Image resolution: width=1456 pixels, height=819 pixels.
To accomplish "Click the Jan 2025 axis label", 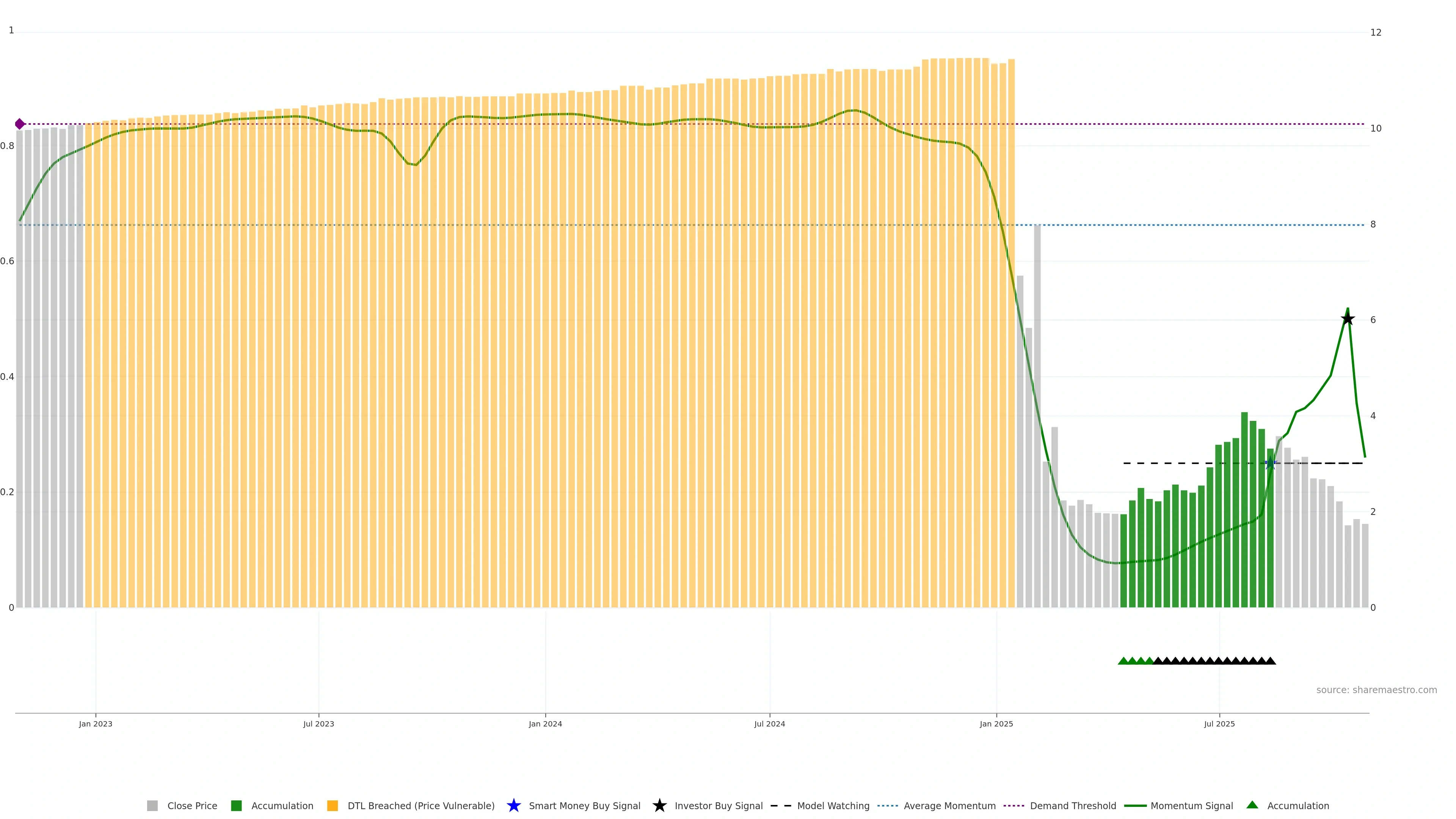I will (996, 723).
